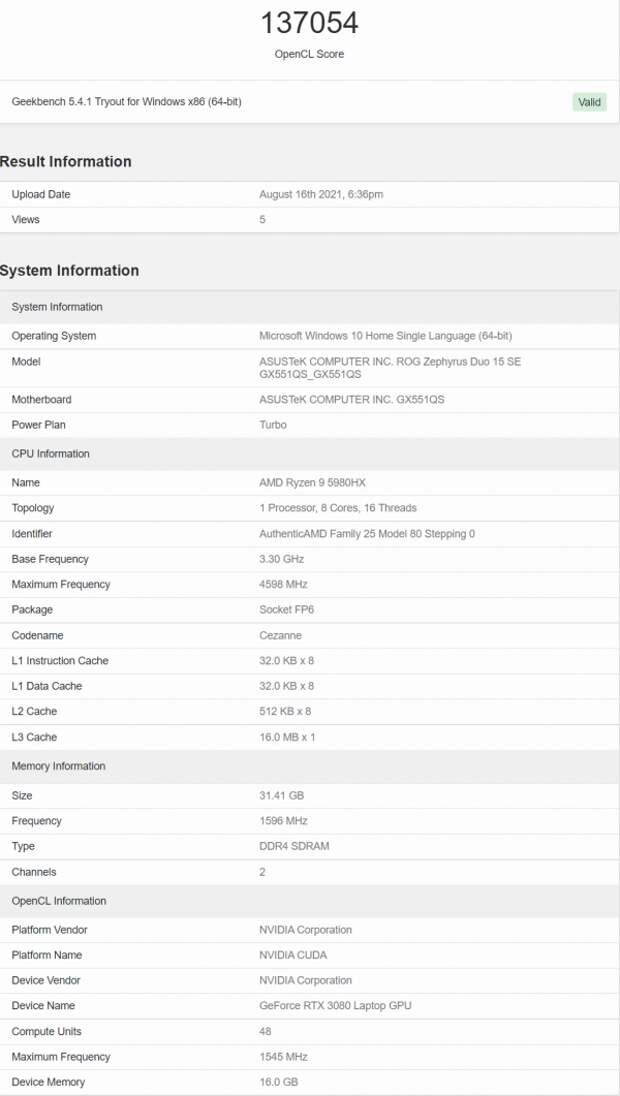620x1096 pixels.
Task: Click the Turbo power plan value
Action: 273,425
